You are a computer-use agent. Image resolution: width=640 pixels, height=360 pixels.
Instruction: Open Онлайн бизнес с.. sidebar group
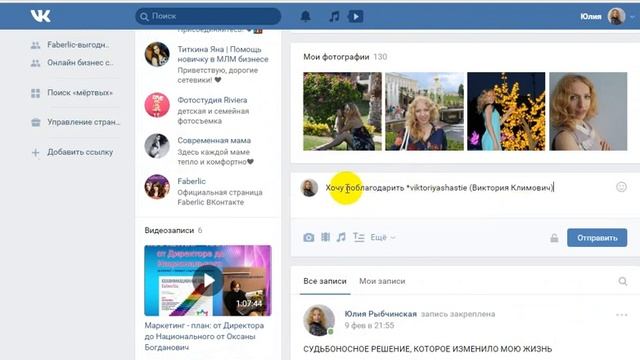[x=80, y=63]
